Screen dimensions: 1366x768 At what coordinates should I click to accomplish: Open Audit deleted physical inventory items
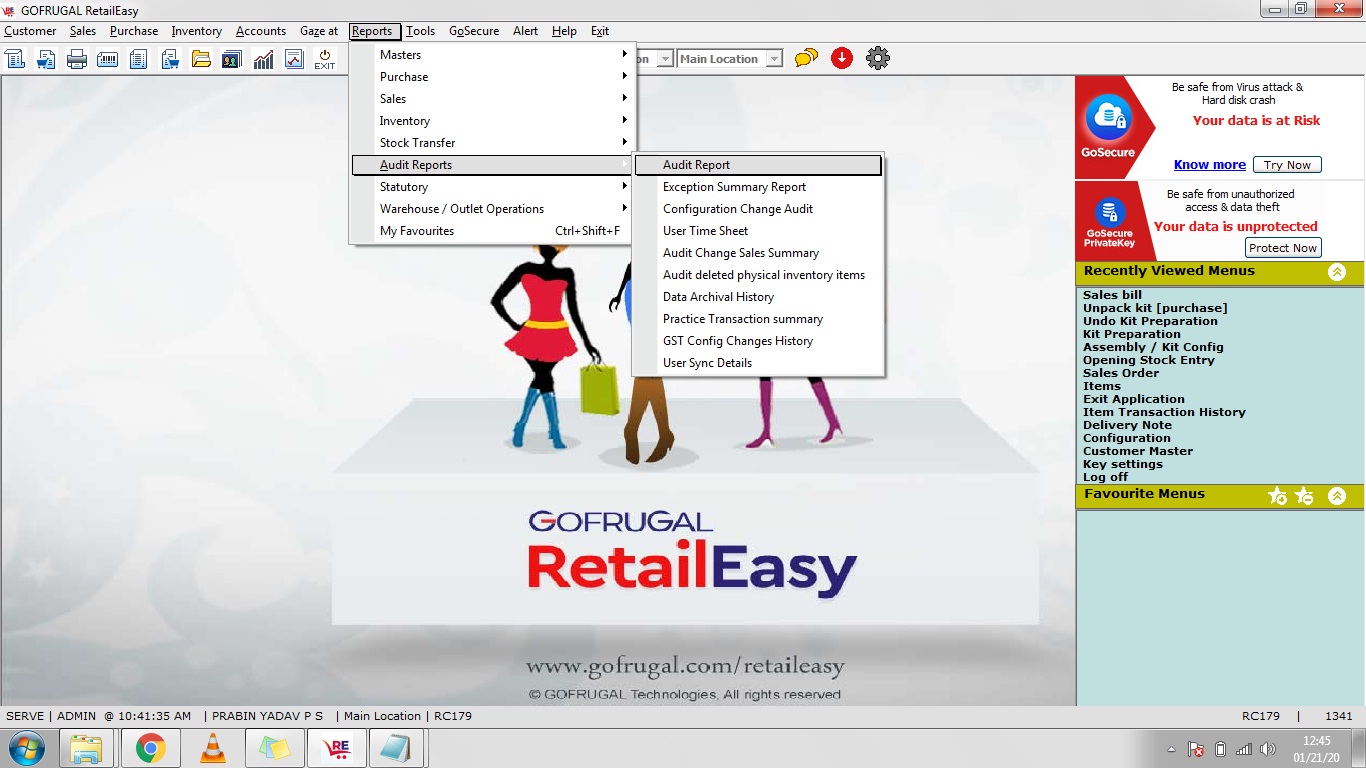coord(758,275)
